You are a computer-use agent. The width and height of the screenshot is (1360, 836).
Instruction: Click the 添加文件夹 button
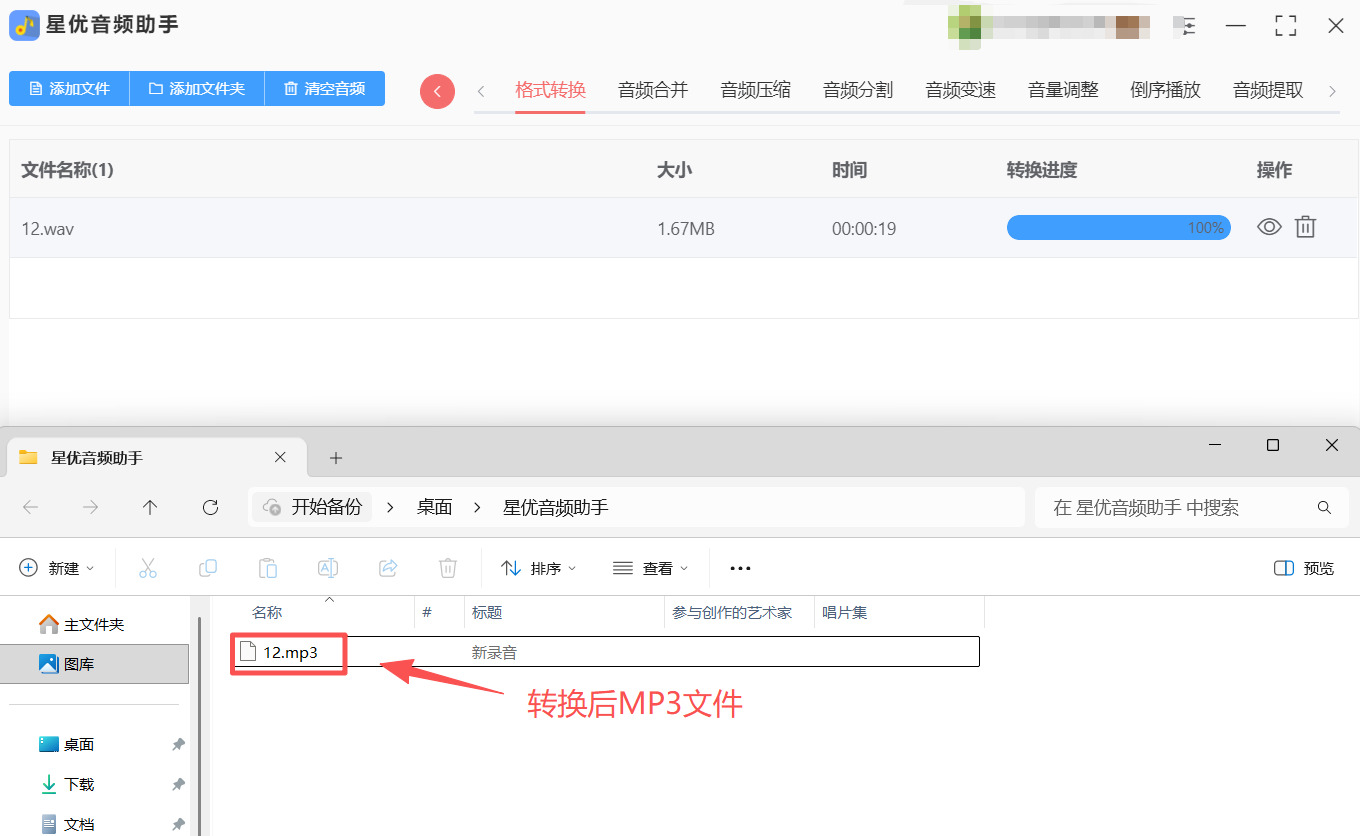tap(196, 88)
